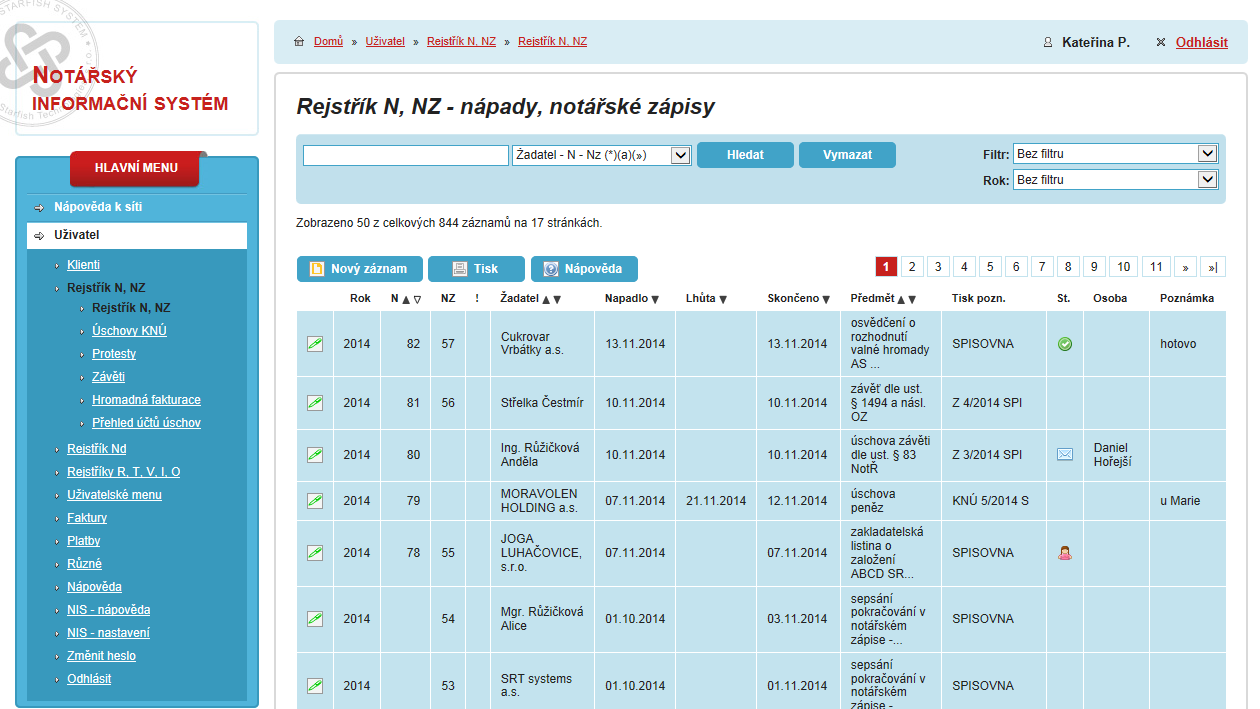Image resolution: width=1260 pixels, height=709 pixels.
Task: Click the search text input field
Action: pyautogui.click(x=406, y=156)
